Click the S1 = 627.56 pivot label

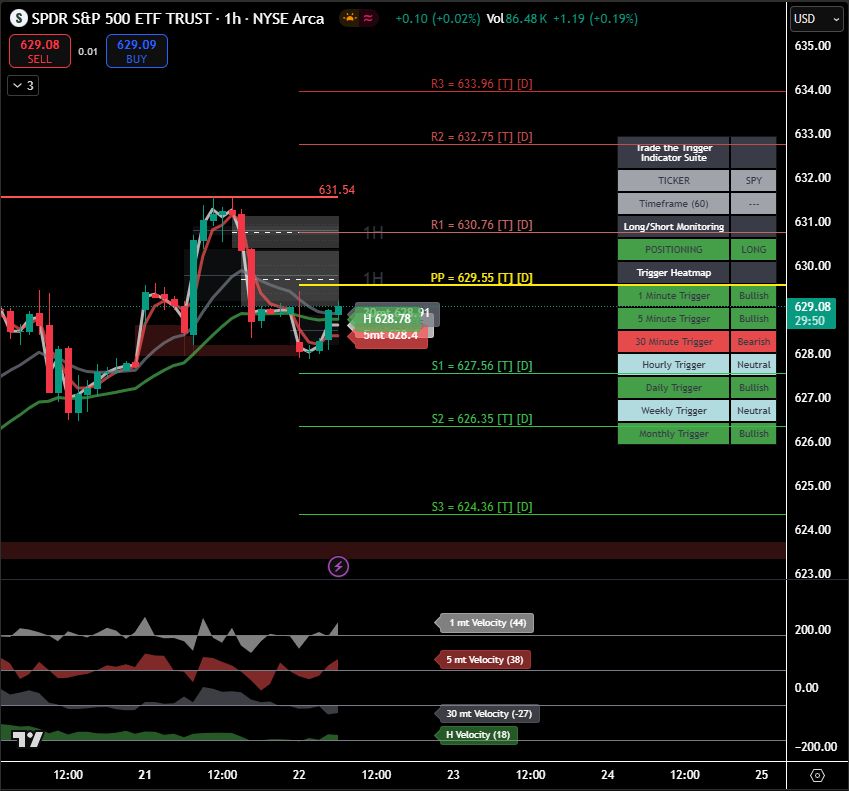[481, 366]
